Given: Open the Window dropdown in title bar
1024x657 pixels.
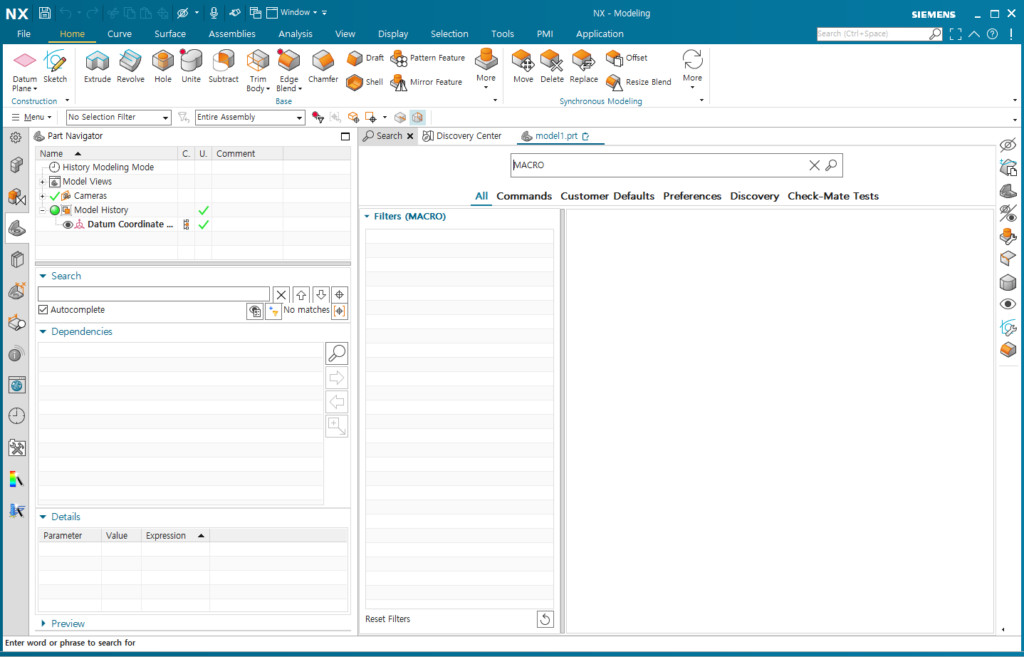Looking at the screenshot, I should [298, 12].
